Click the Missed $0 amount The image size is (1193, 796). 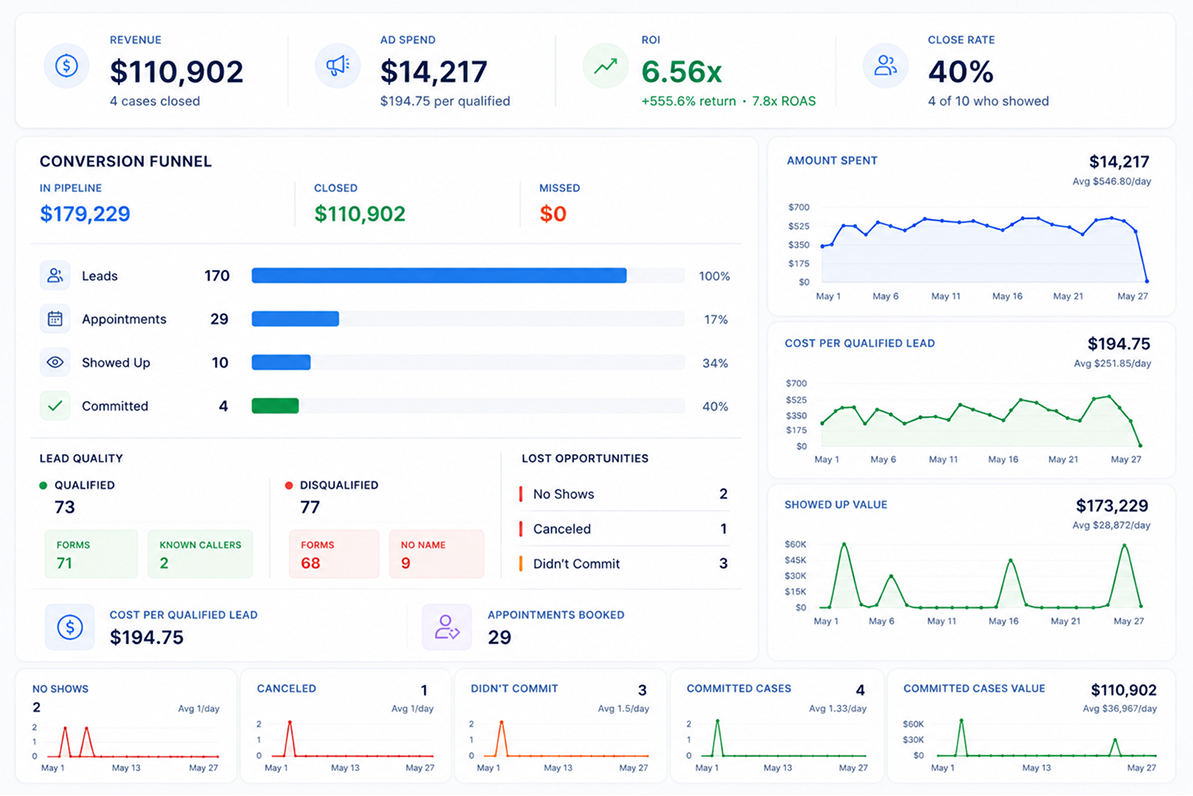(x=553, y=214)
